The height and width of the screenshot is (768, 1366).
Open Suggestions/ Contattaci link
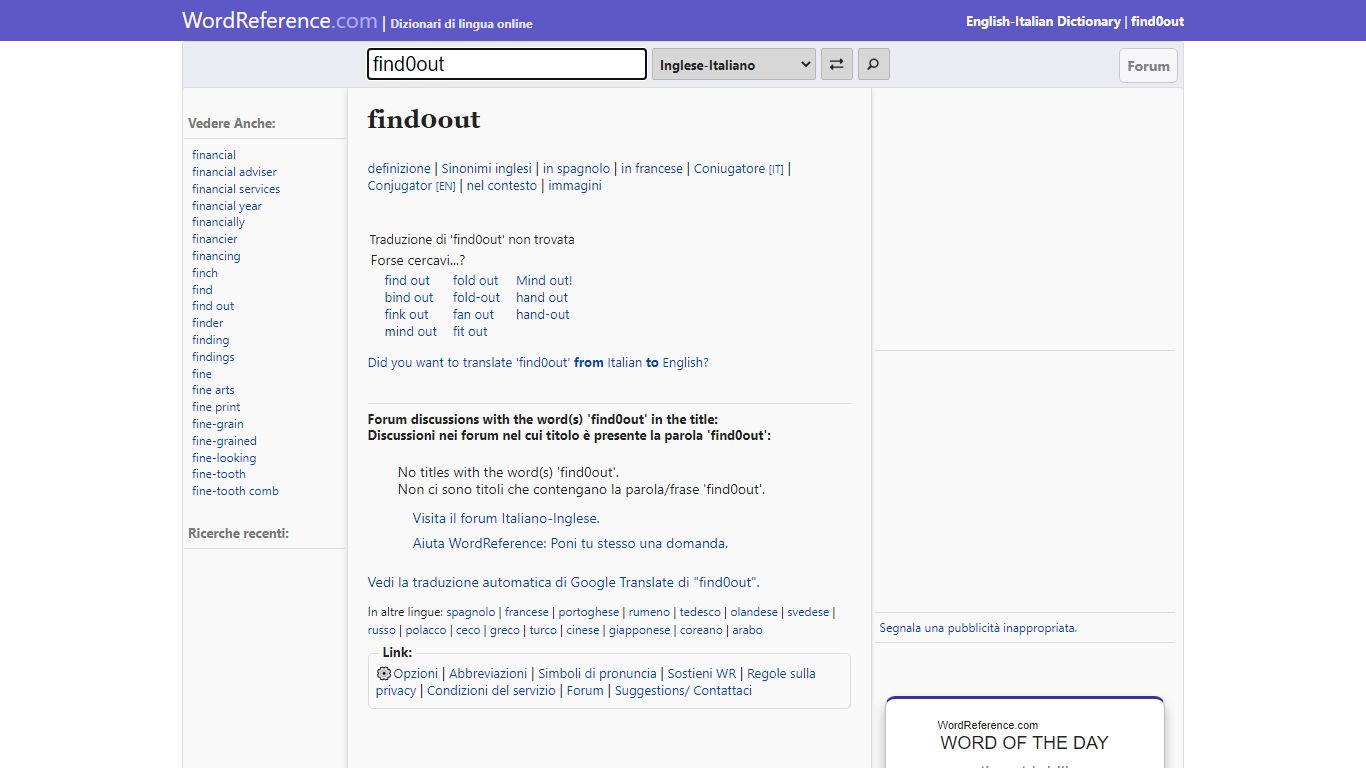tap(683, 691)
